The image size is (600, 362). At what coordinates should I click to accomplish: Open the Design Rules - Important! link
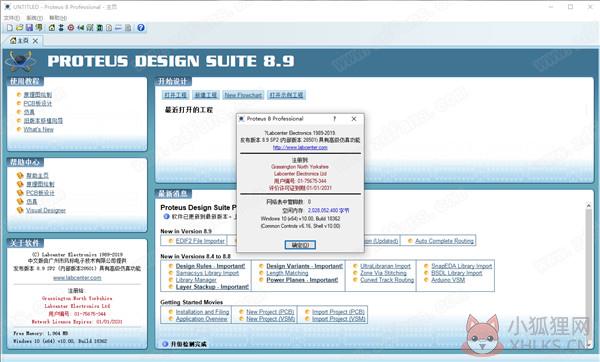(210, 266)
